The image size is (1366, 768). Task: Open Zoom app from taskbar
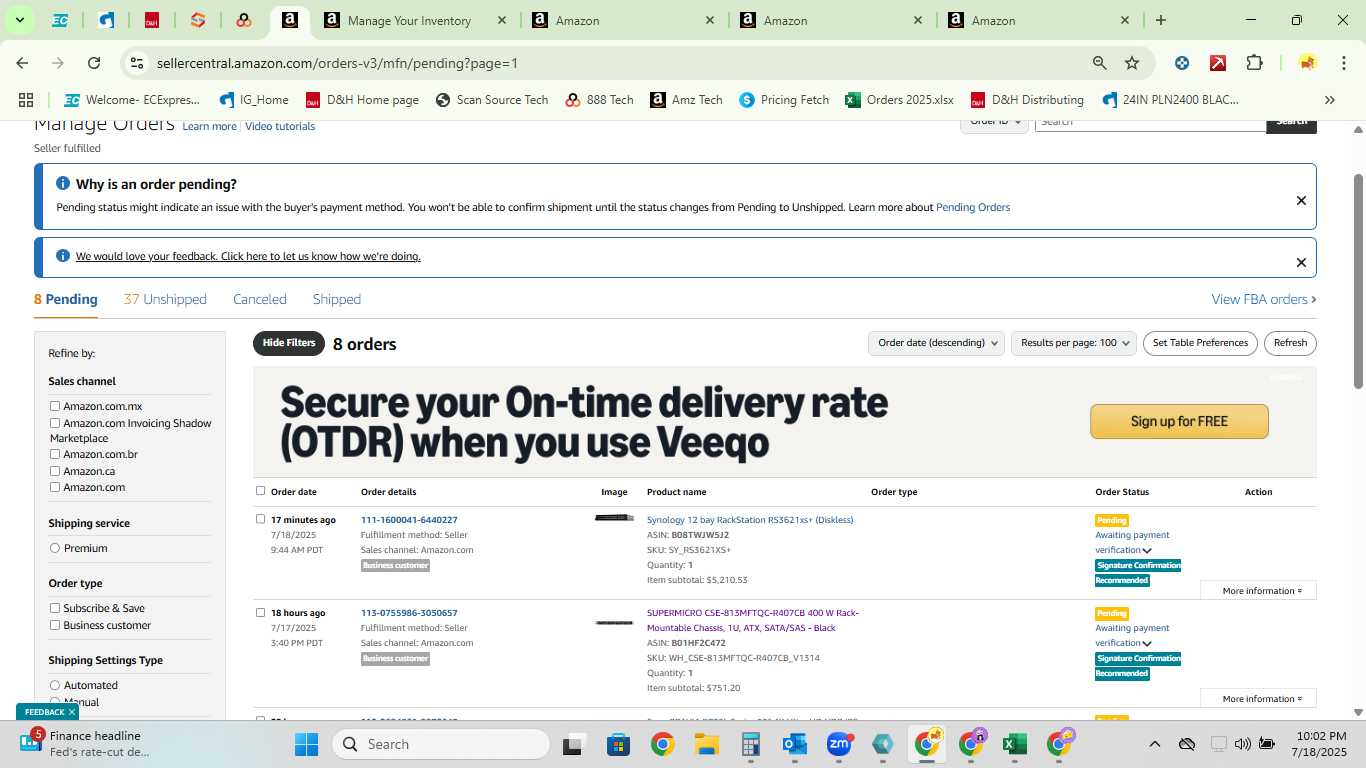point(839,744)
